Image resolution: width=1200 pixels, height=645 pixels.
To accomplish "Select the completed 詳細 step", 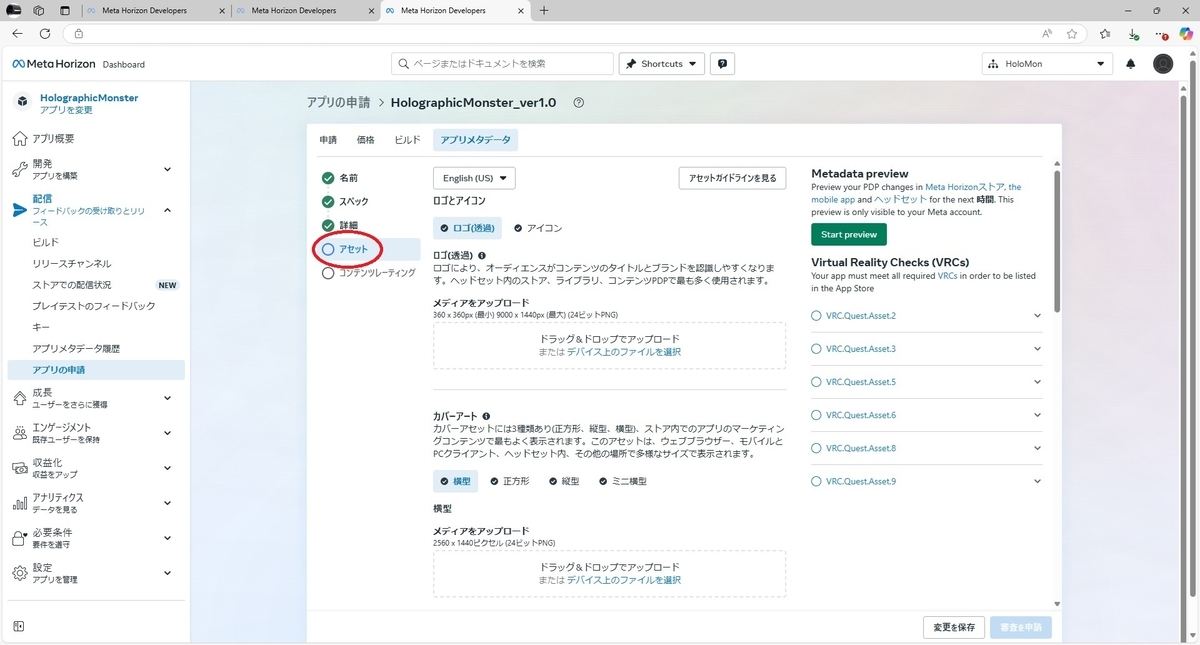I will coord(339,226).
